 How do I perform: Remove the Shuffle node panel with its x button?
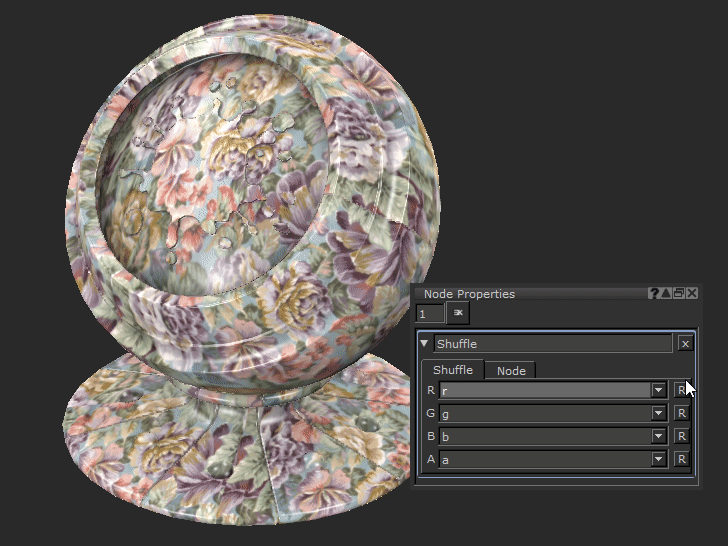point(685,344)
